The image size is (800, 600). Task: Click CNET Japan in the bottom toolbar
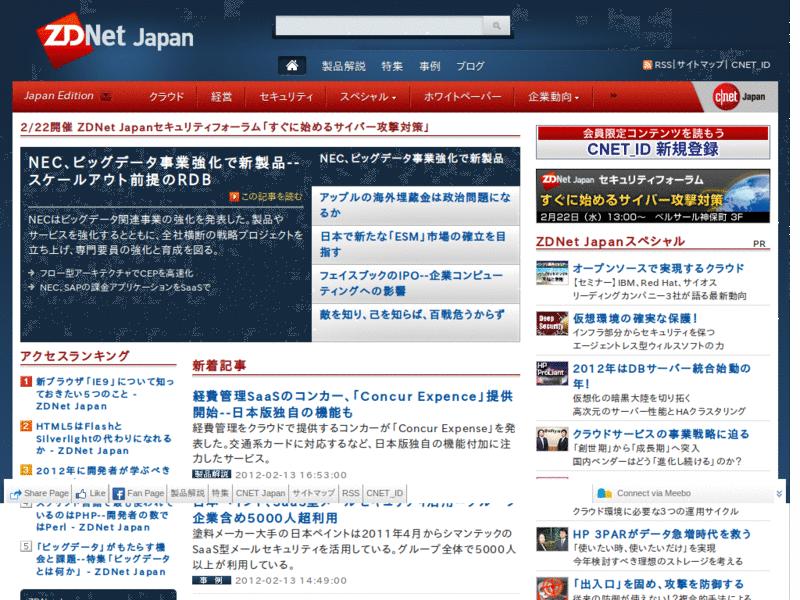click(260, 493)
